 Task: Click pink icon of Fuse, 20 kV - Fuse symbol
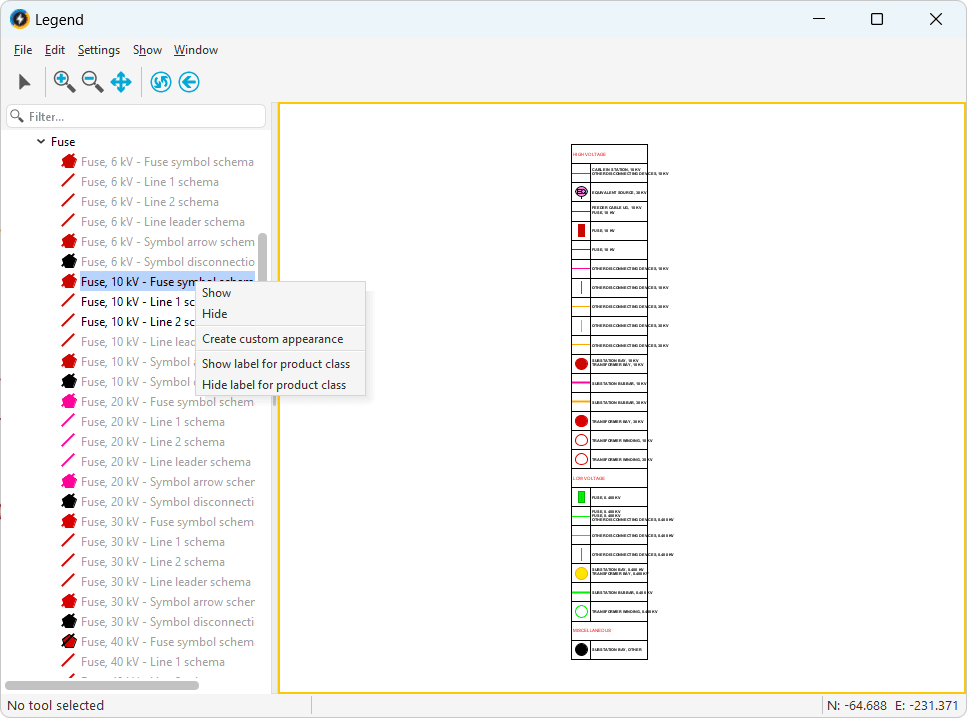(x=69, y=402)
